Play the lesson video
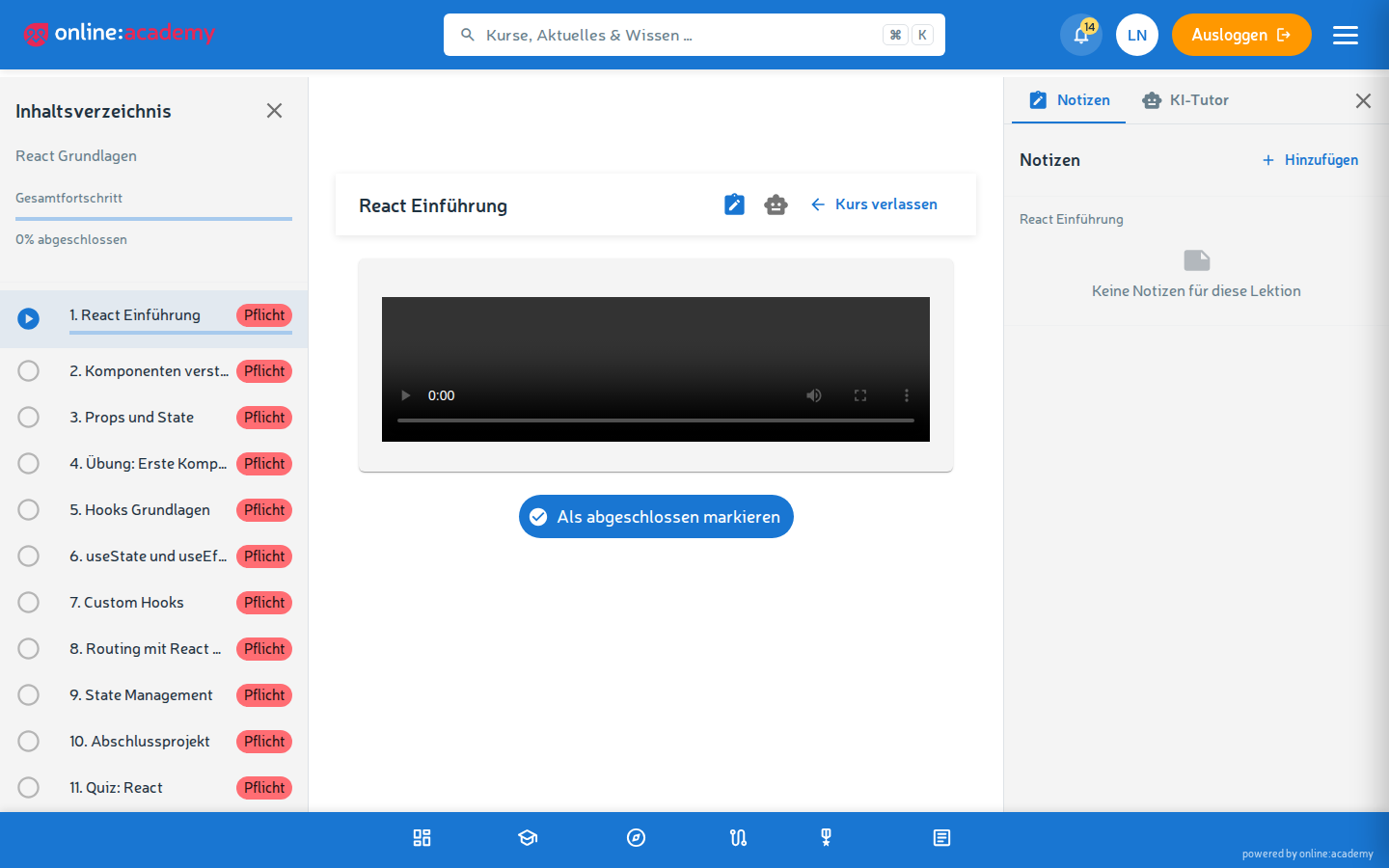 pyautogui.click(x=405, y=395)
